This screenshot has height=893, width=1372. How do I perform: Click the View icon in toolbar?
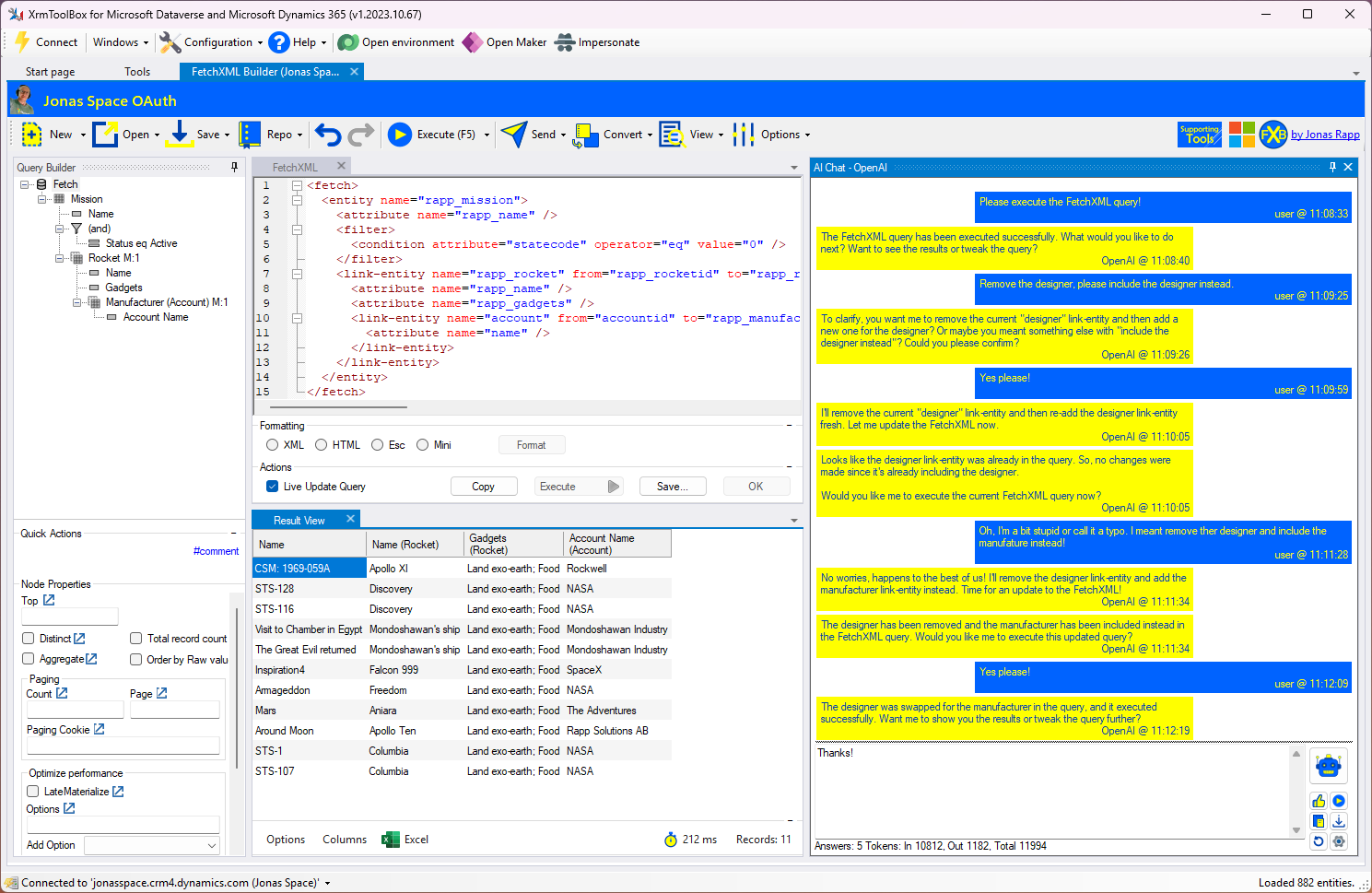pyautogui.click(x=672, y=135)
